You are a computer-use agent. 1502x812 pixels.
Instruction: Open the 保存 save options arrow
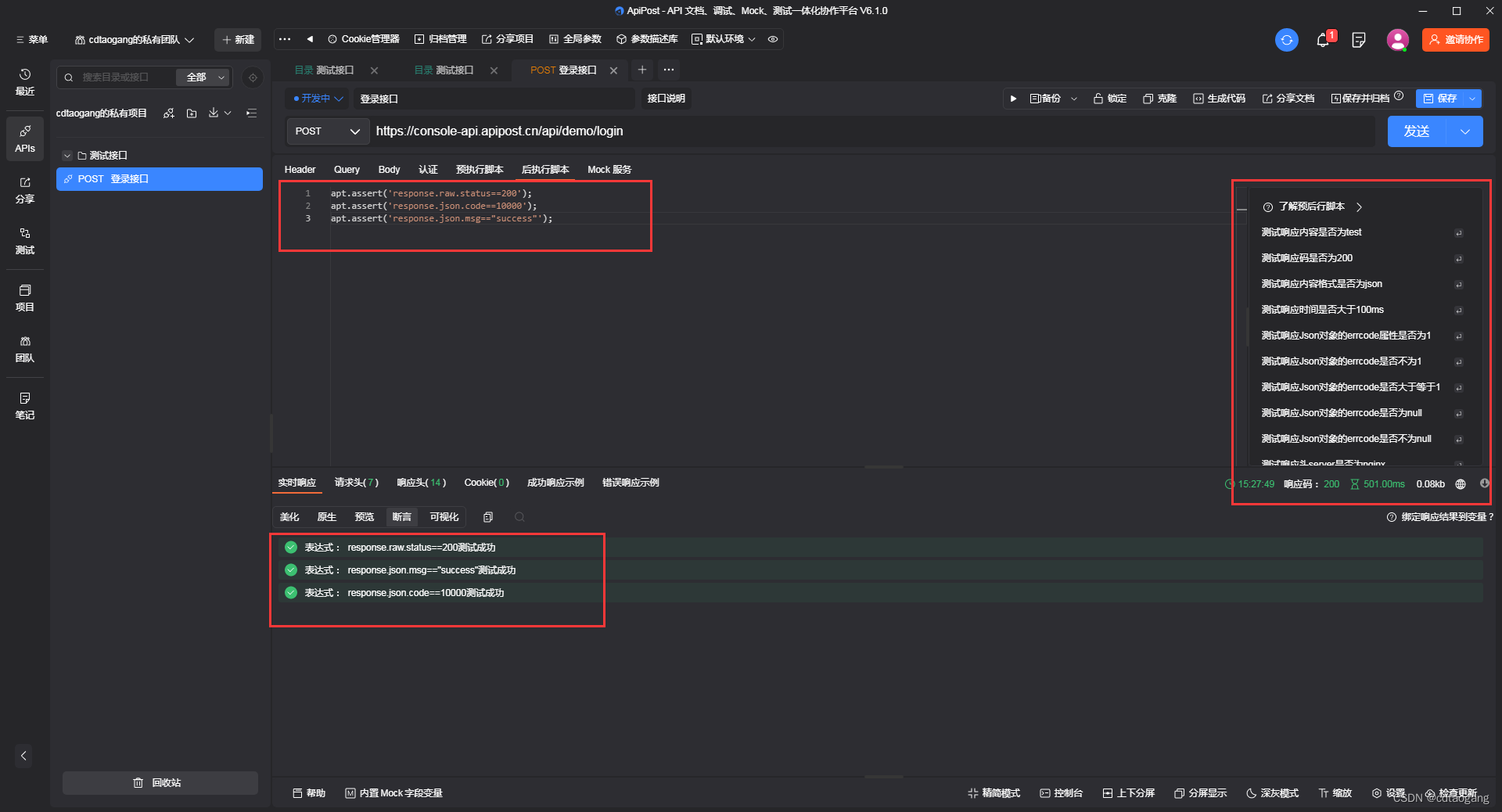[1472, 99]
